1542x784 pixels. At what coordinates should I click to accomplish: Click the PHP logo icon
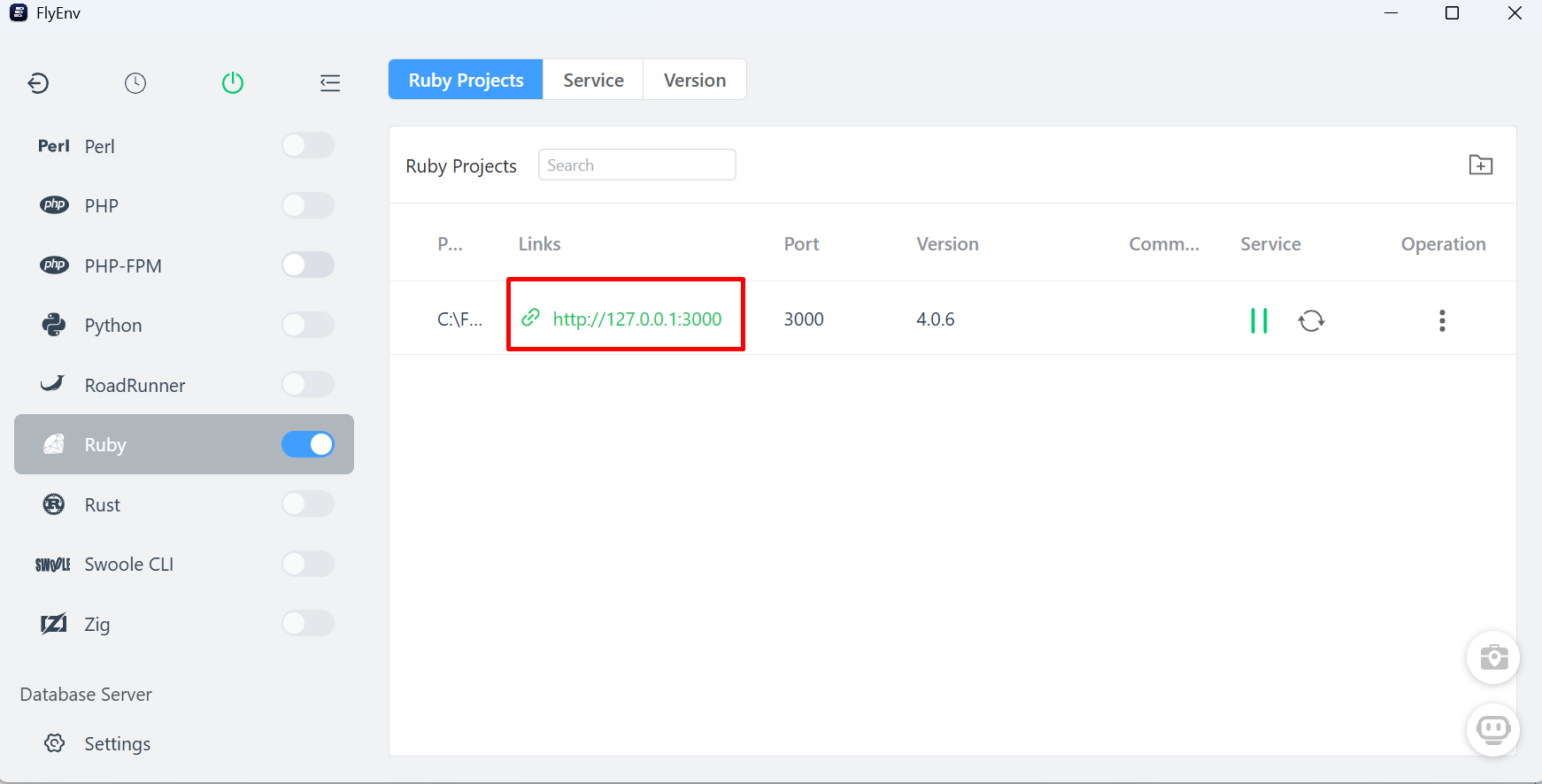(54, 205)
